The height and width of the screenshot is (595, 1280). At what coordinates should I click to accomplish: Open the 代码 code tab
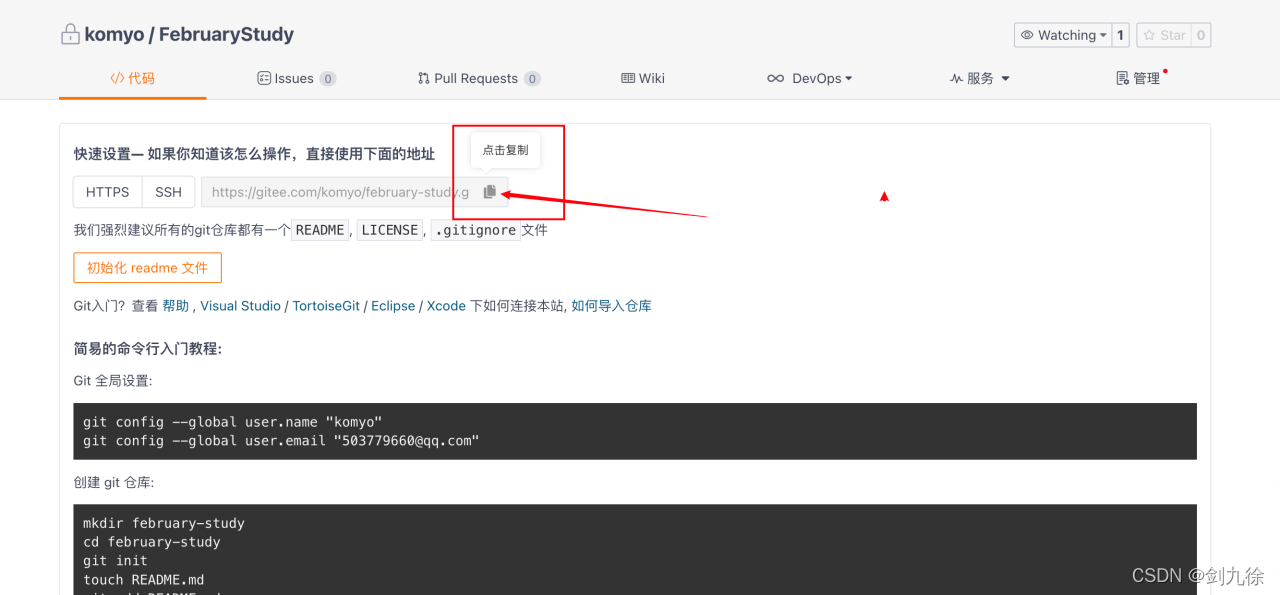133,78
